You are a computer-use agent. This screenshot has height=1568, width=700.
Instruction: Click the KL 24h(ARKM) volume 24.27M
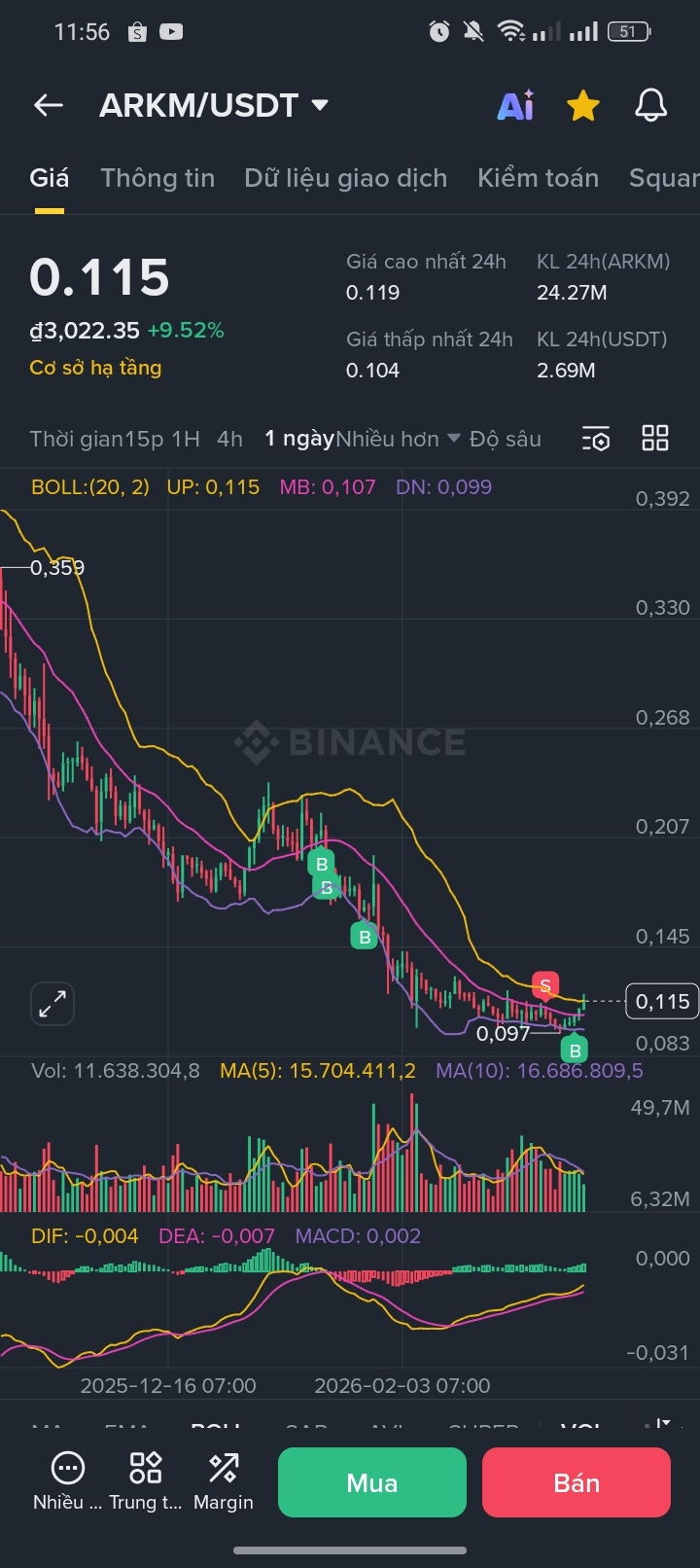click(572, 293)
